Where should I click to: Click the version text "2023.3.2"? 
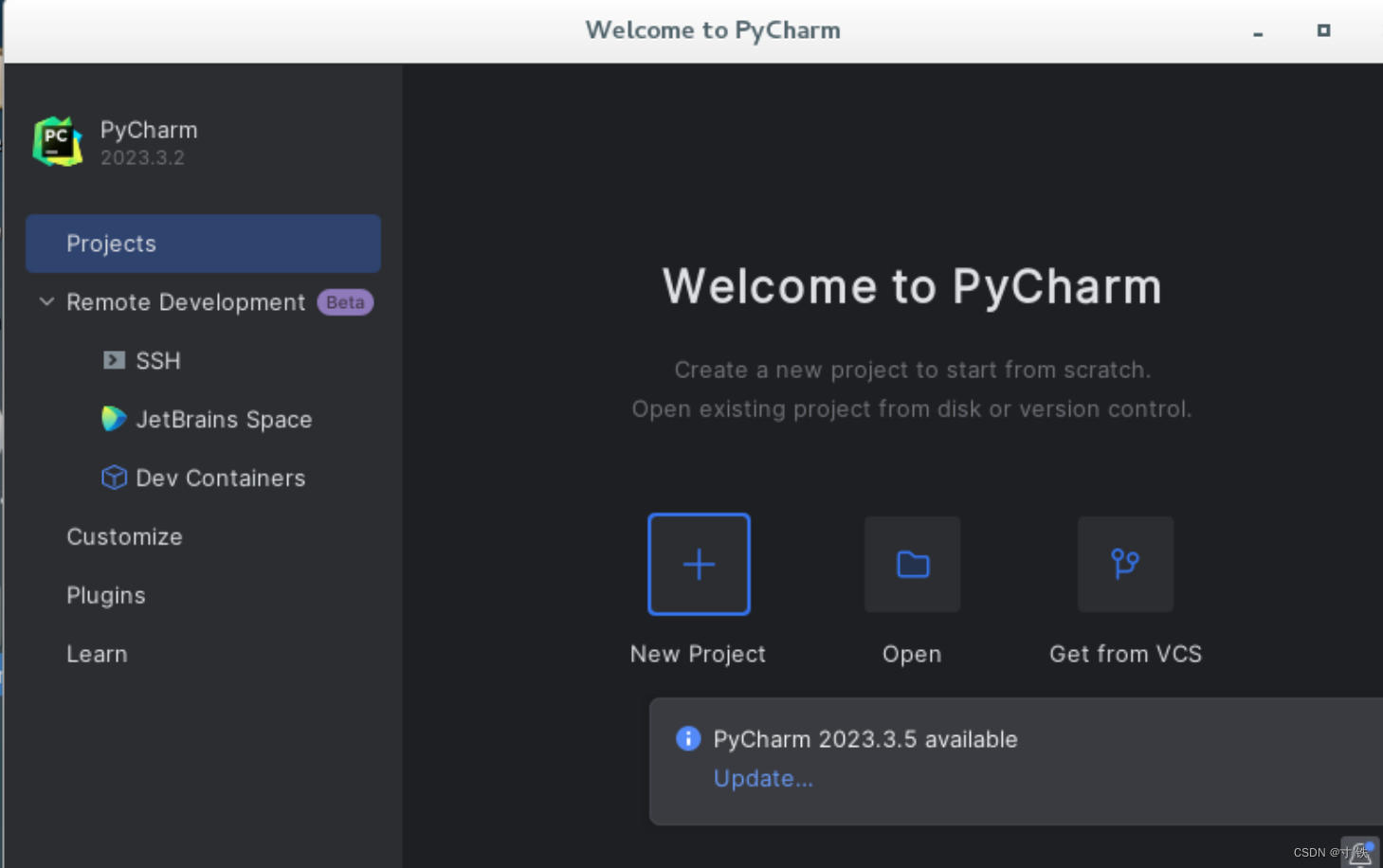coord(142,157)
